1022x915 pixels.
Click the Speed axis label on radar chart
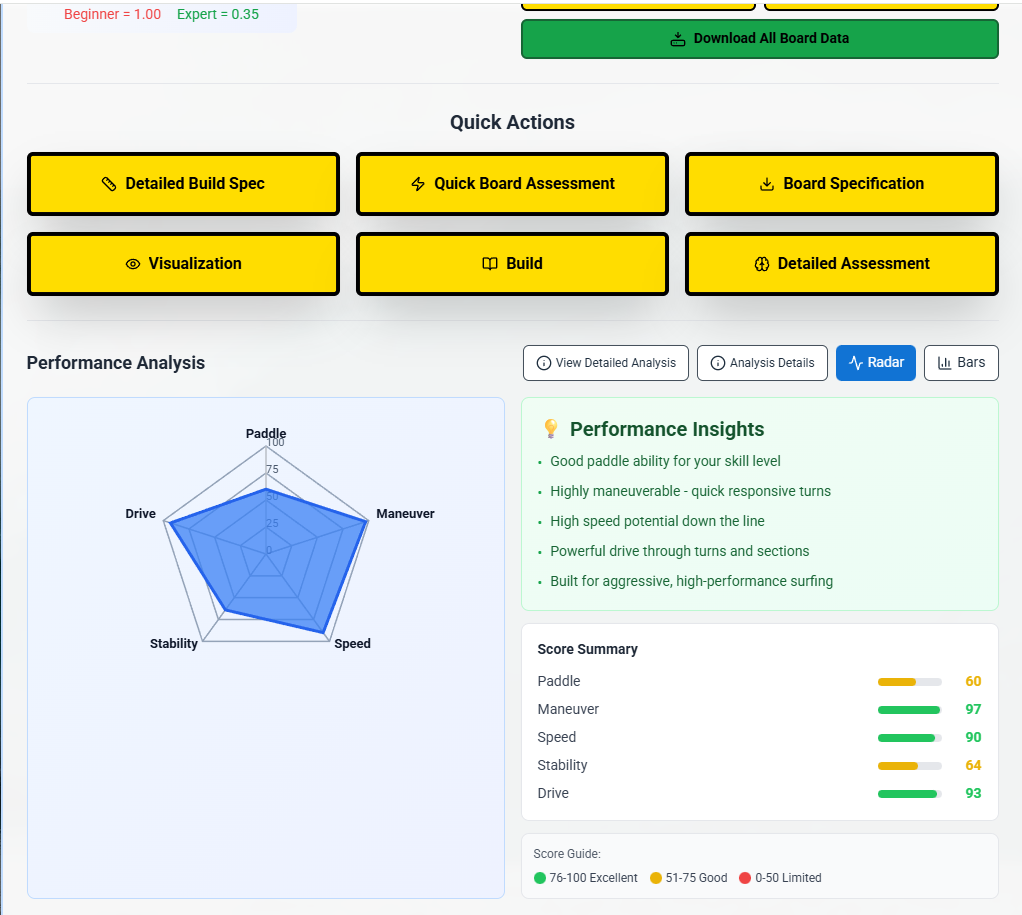[x=352, y=644]
